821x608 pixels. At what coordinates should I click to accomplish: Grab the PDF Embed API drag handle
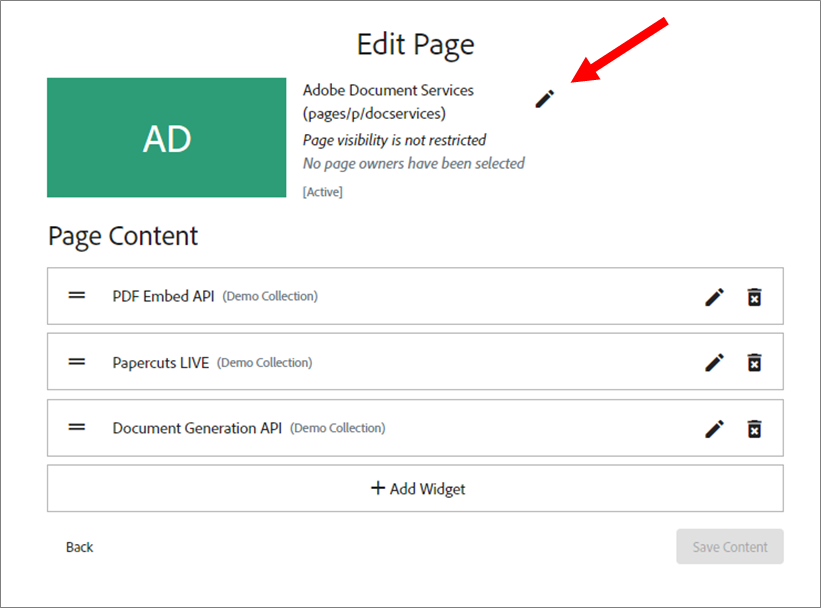point(76,296)
